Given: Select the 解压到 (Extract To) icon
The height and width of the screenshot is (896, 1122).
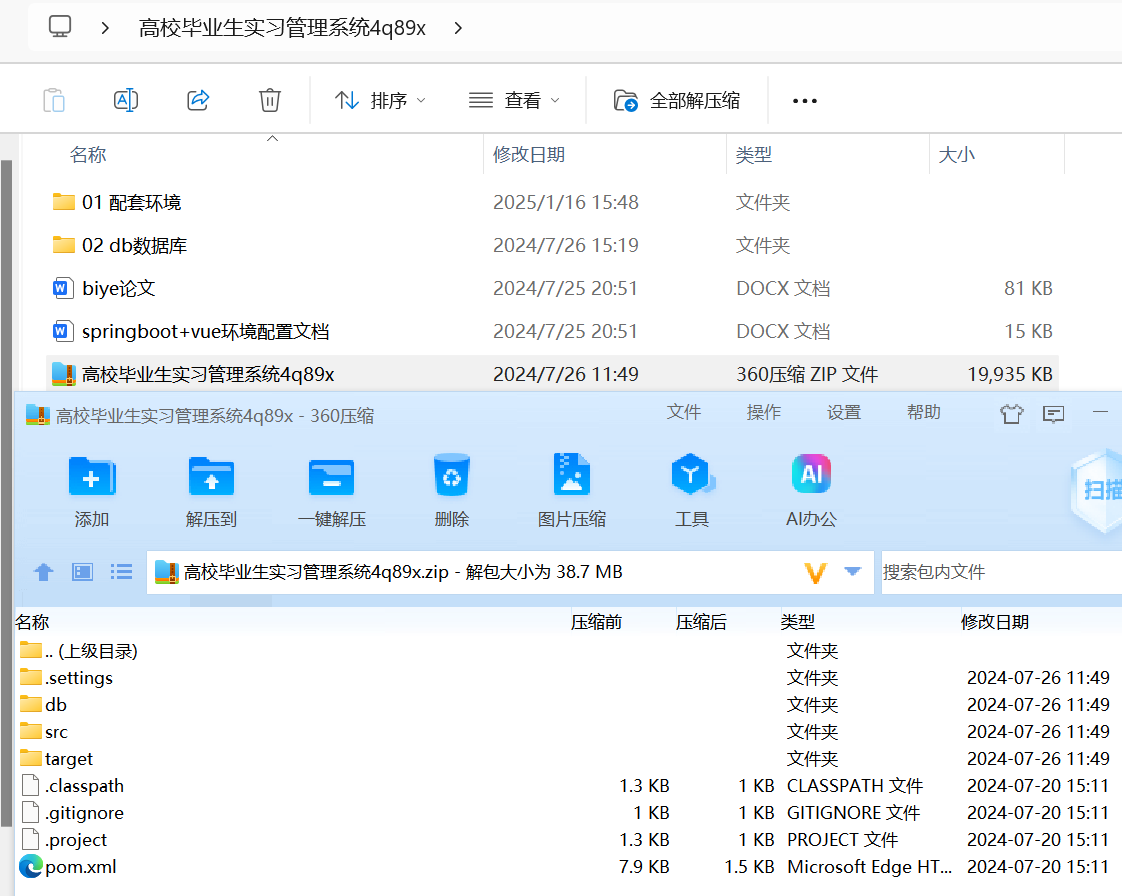Looking at the screenshot, I should coord(211,487).
